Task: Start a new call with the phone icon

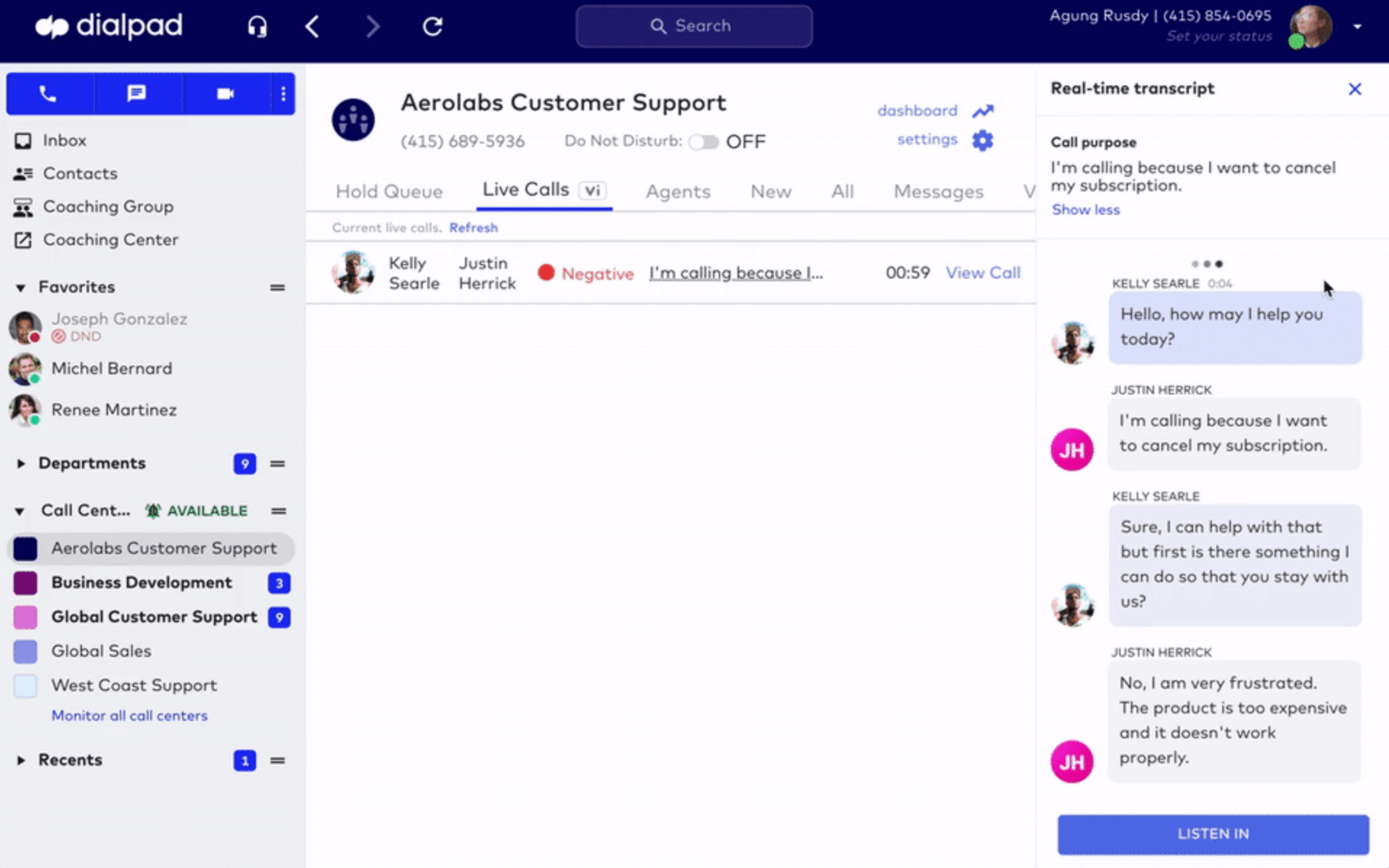Action: point(48,94)
